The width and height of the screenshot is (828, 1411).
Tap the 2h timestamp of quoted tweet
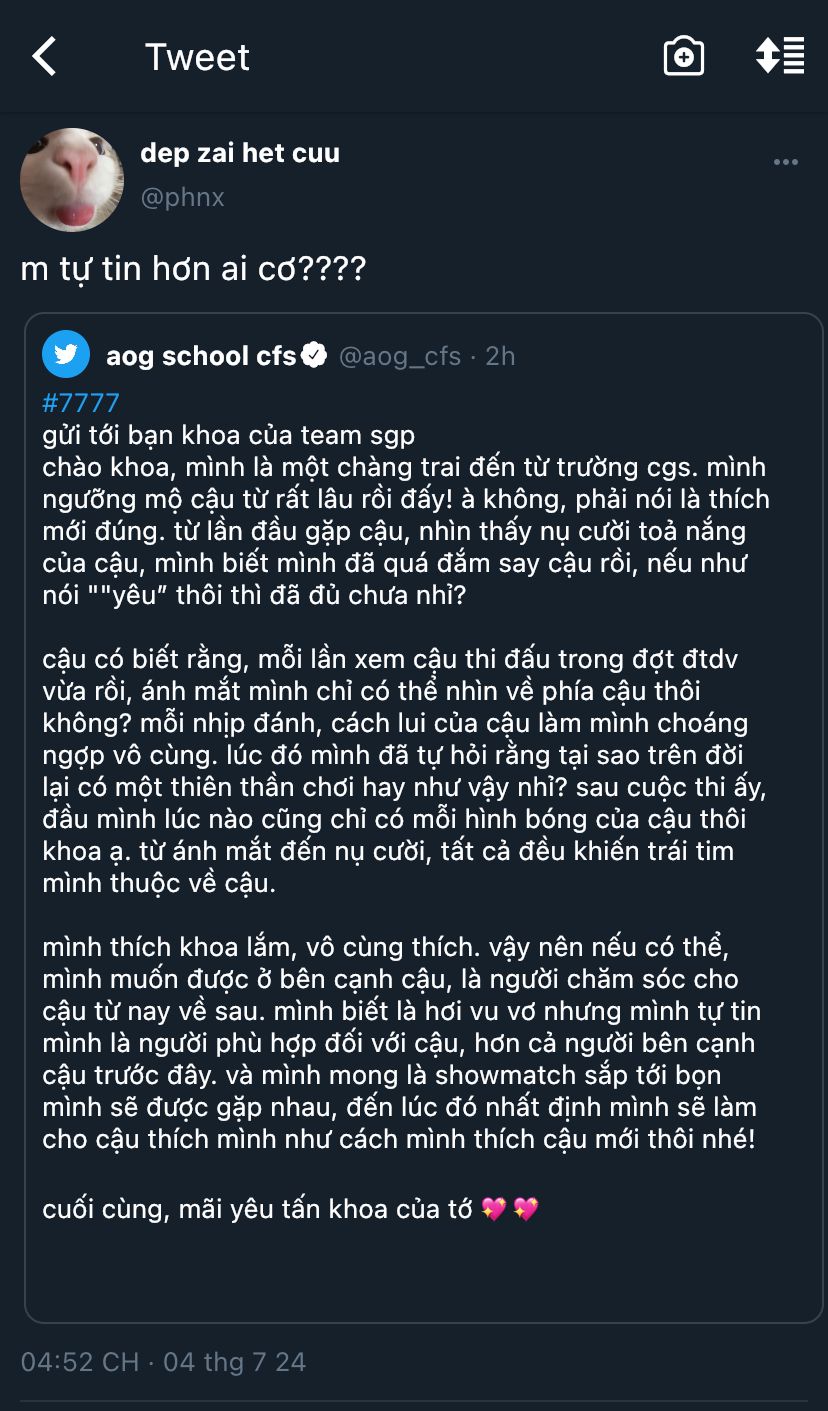(500, 356)
